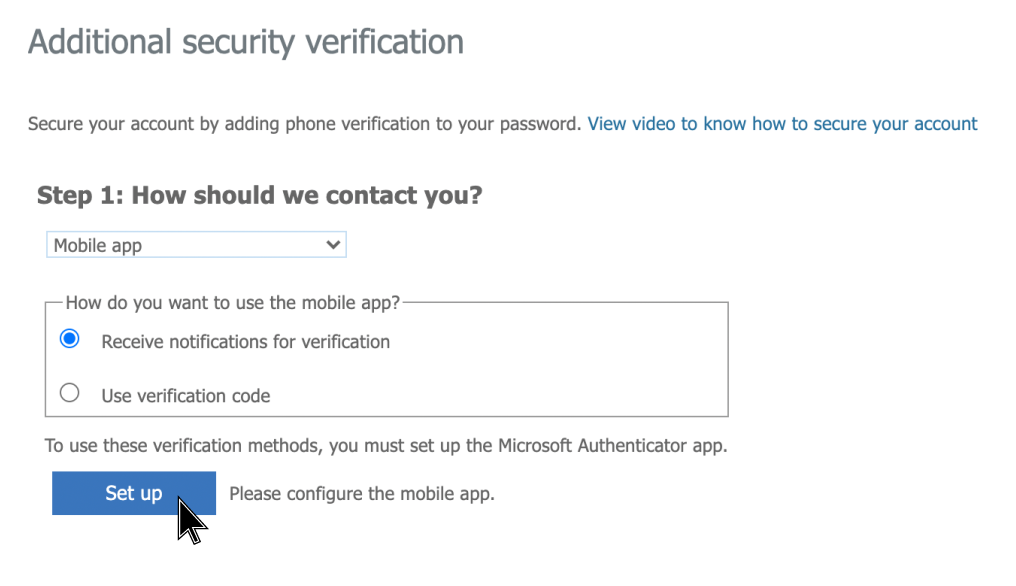Click the 'Use verification code' label text
Viewport: 1016px width, 586px height.
tap(186, 396)
